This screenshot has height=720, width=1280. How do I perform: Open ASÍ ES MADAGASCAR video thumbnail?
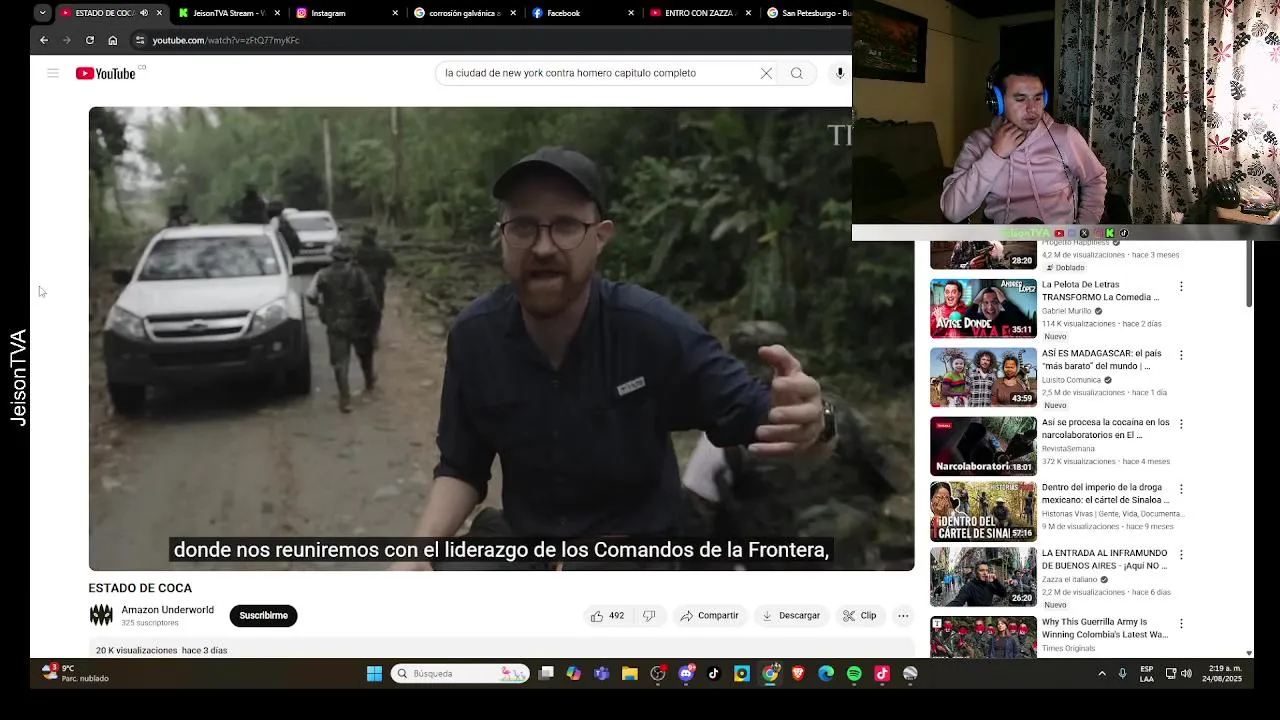pyautogui.click(x=984, y=378)
